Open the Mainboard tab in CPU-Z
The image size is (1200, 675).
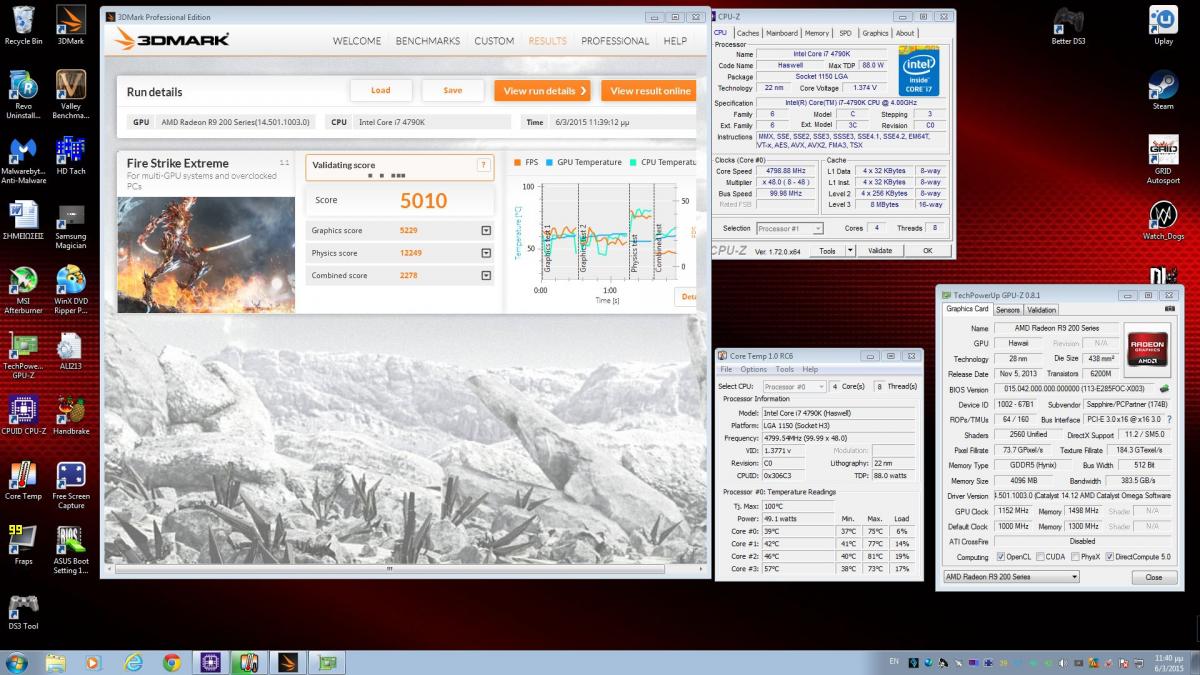(782, 33)
